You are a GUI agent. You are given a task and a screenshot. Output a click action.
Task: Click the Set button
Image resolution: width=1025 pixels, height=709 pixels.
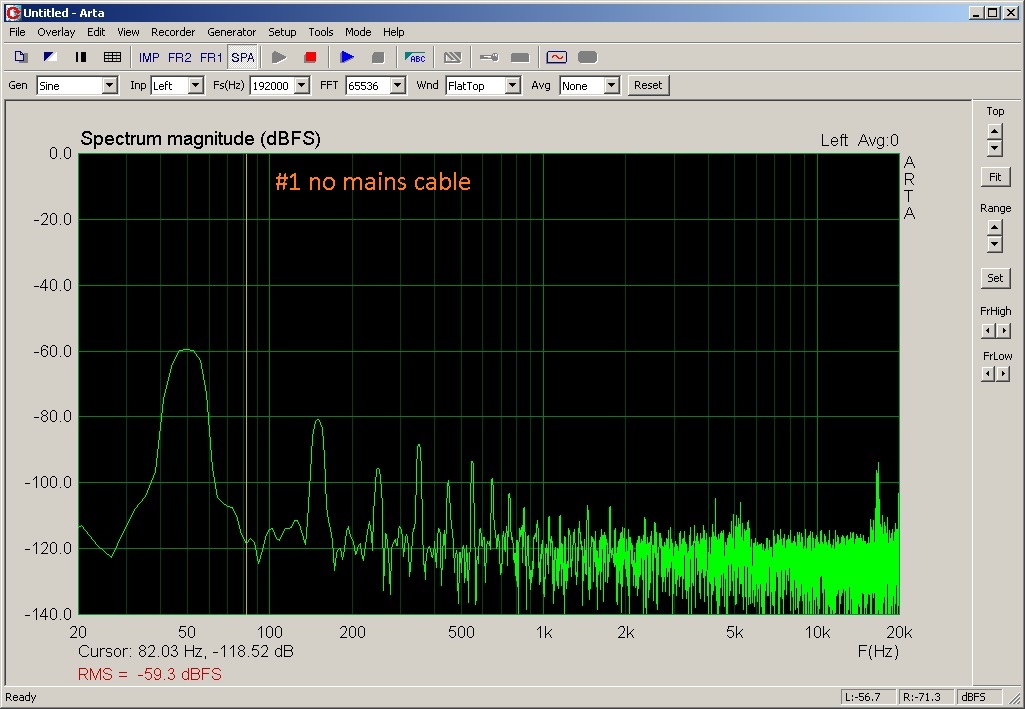tap(995, 278)
